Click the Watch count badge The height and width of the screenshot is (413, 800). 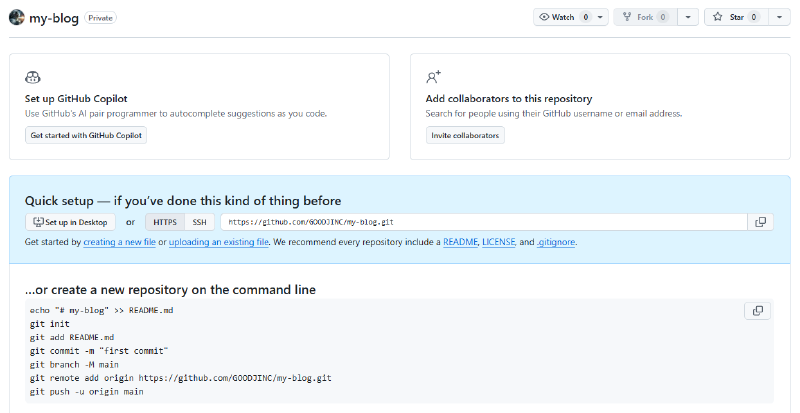(586, 17)
